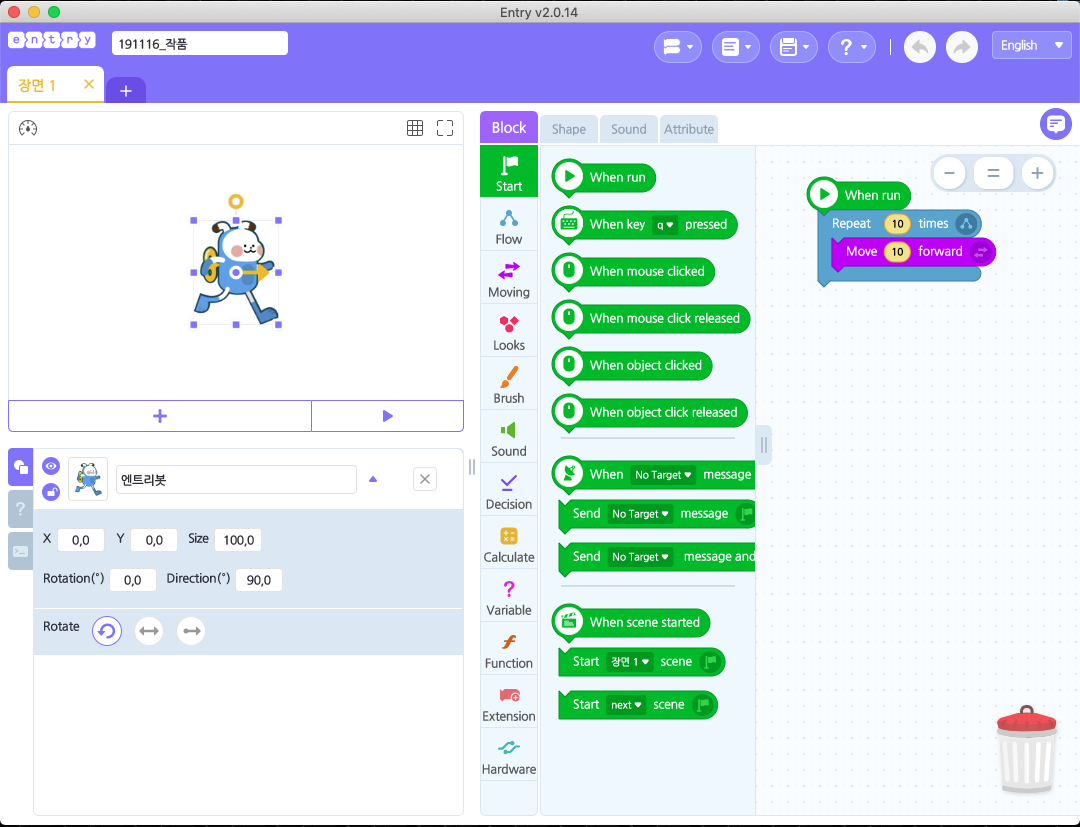Click the Size value field
1080x827 pixels.
[x=238, y=540]
